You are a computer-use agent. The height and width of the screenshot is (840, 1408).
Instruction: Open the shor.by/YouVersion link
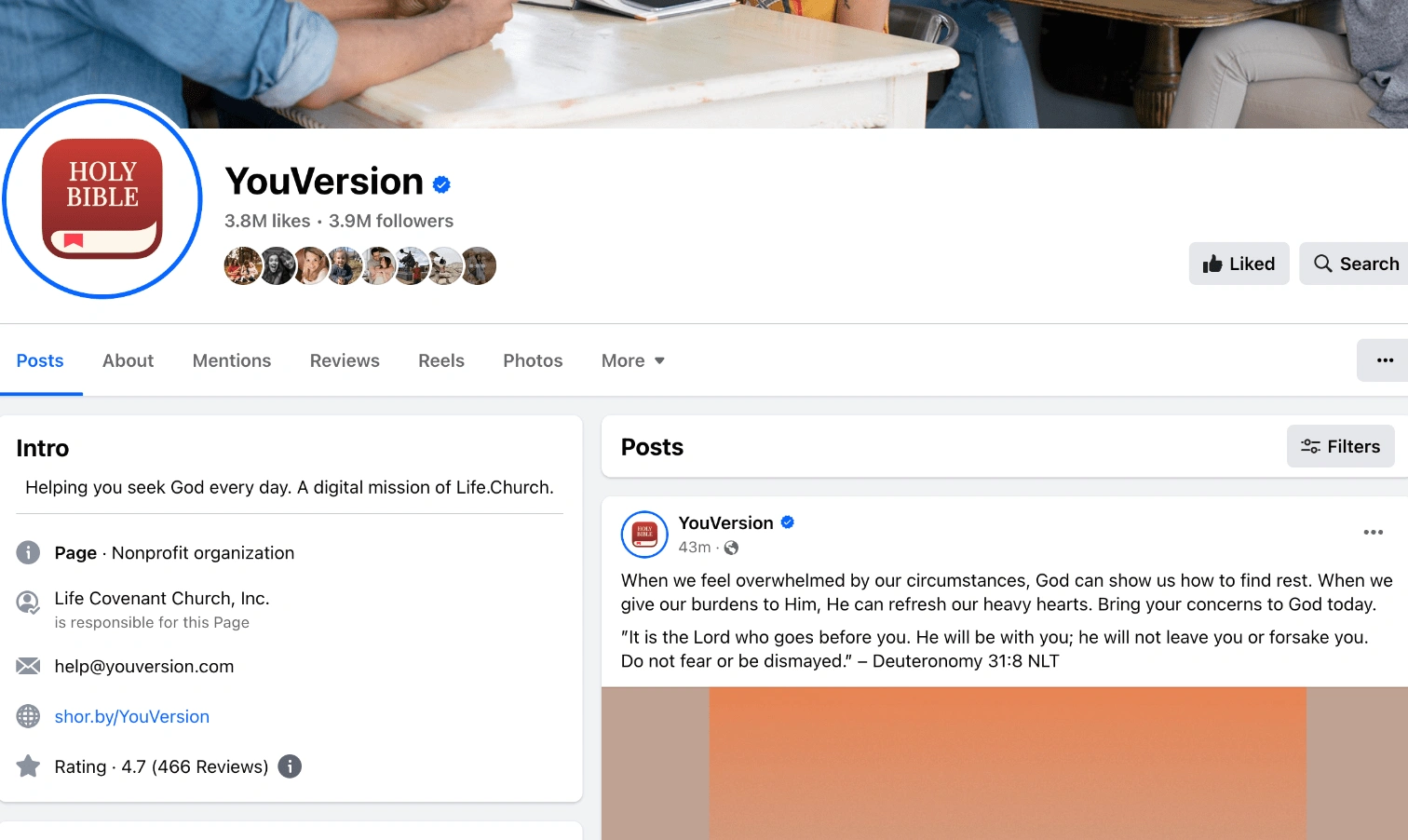pos(132,716)
